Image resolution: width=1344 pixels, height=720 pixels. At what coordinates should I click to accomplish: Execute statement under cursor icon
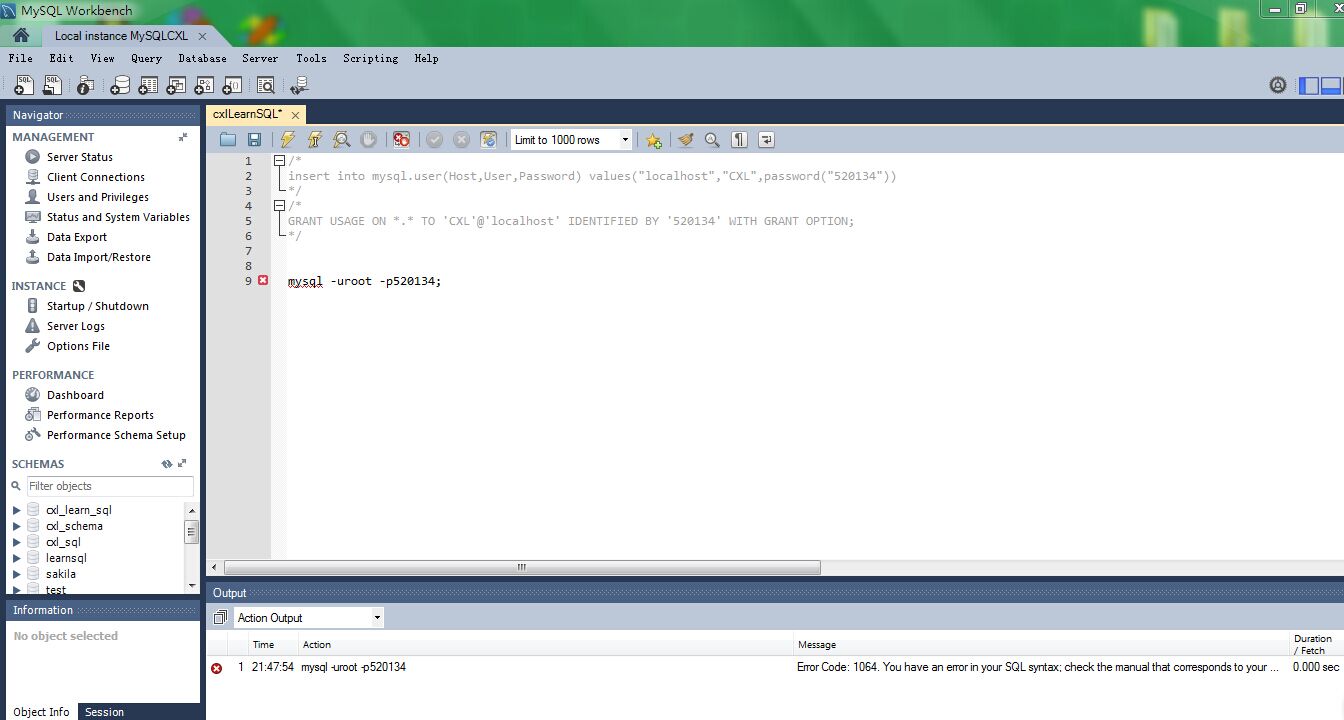pyautogui.click(x=315, y=140)
